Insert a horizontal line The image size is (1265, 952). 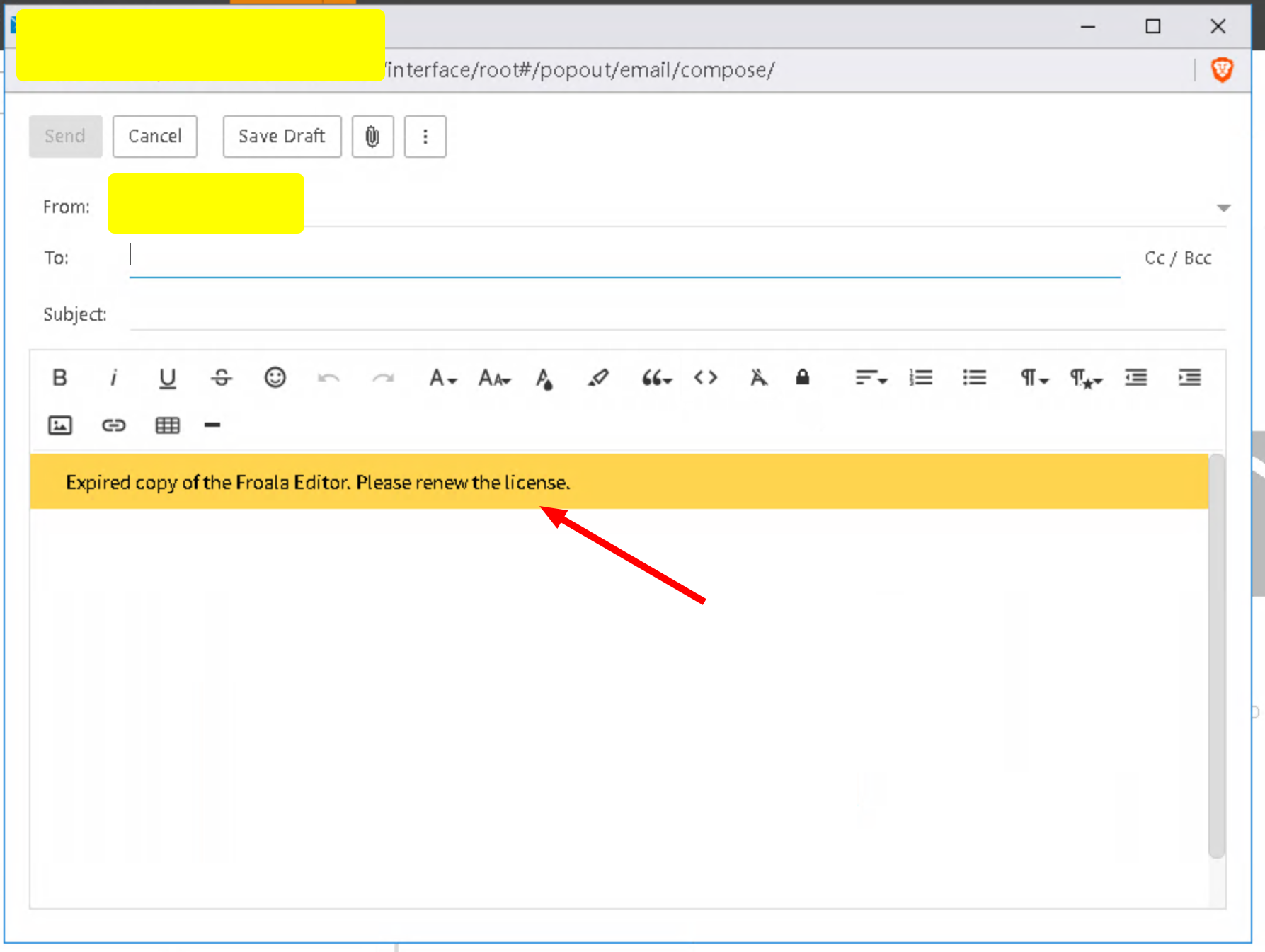(x=212, y=425)
